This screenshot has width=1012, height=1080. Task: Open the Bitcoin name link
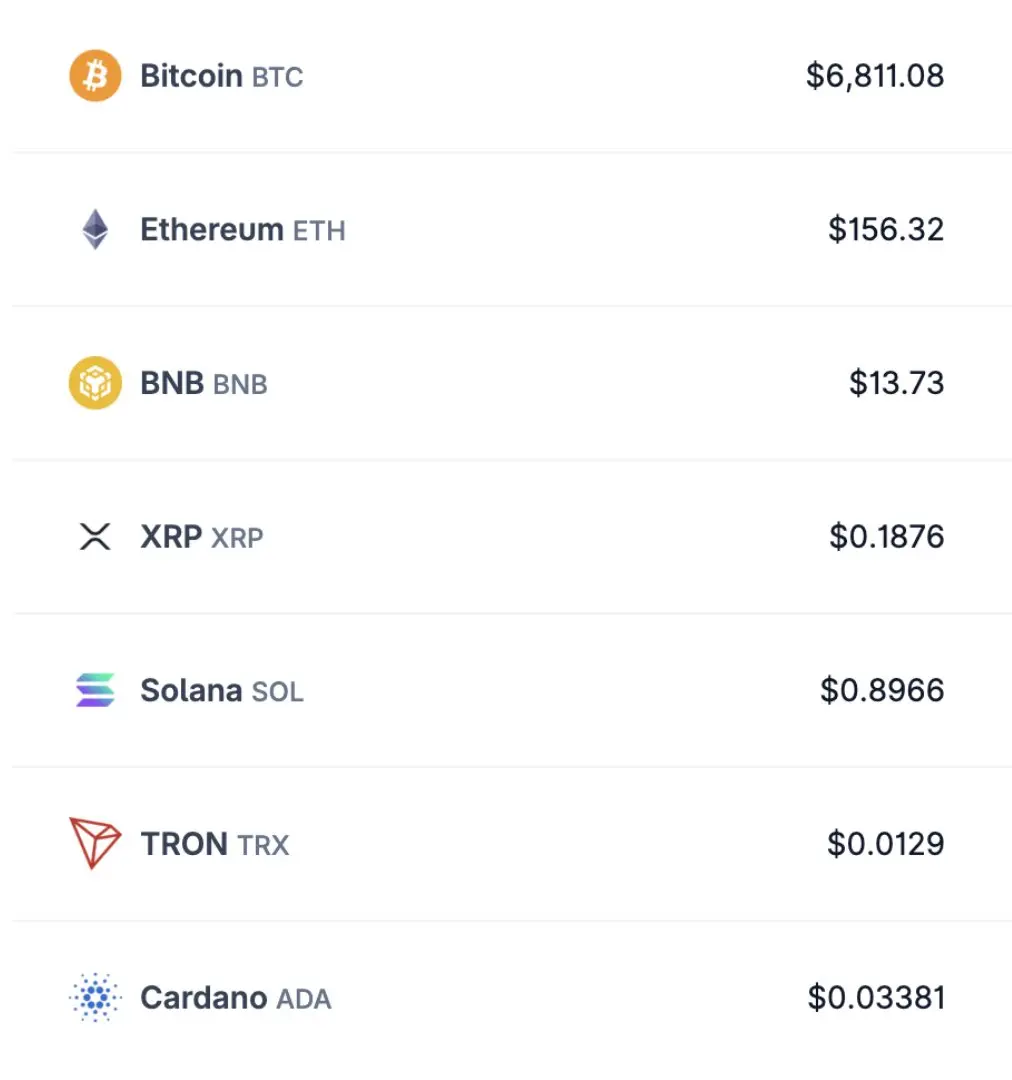click(191, 76)
